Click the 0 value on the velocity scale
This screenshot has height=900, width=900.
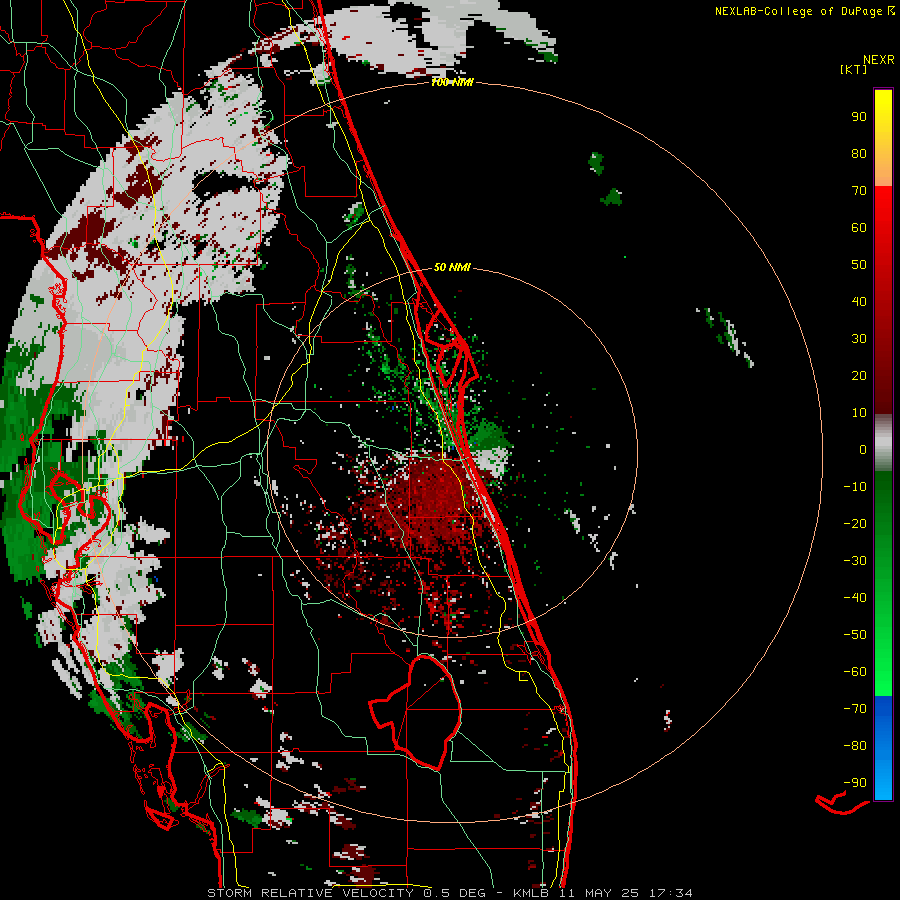863,449
